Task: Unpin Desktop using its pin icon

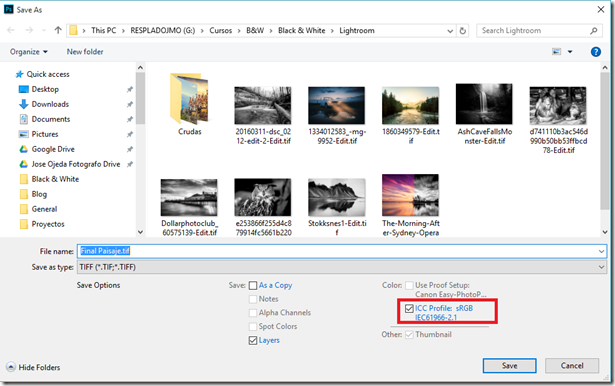Action: pyautogui.click(x=129, y=89)
